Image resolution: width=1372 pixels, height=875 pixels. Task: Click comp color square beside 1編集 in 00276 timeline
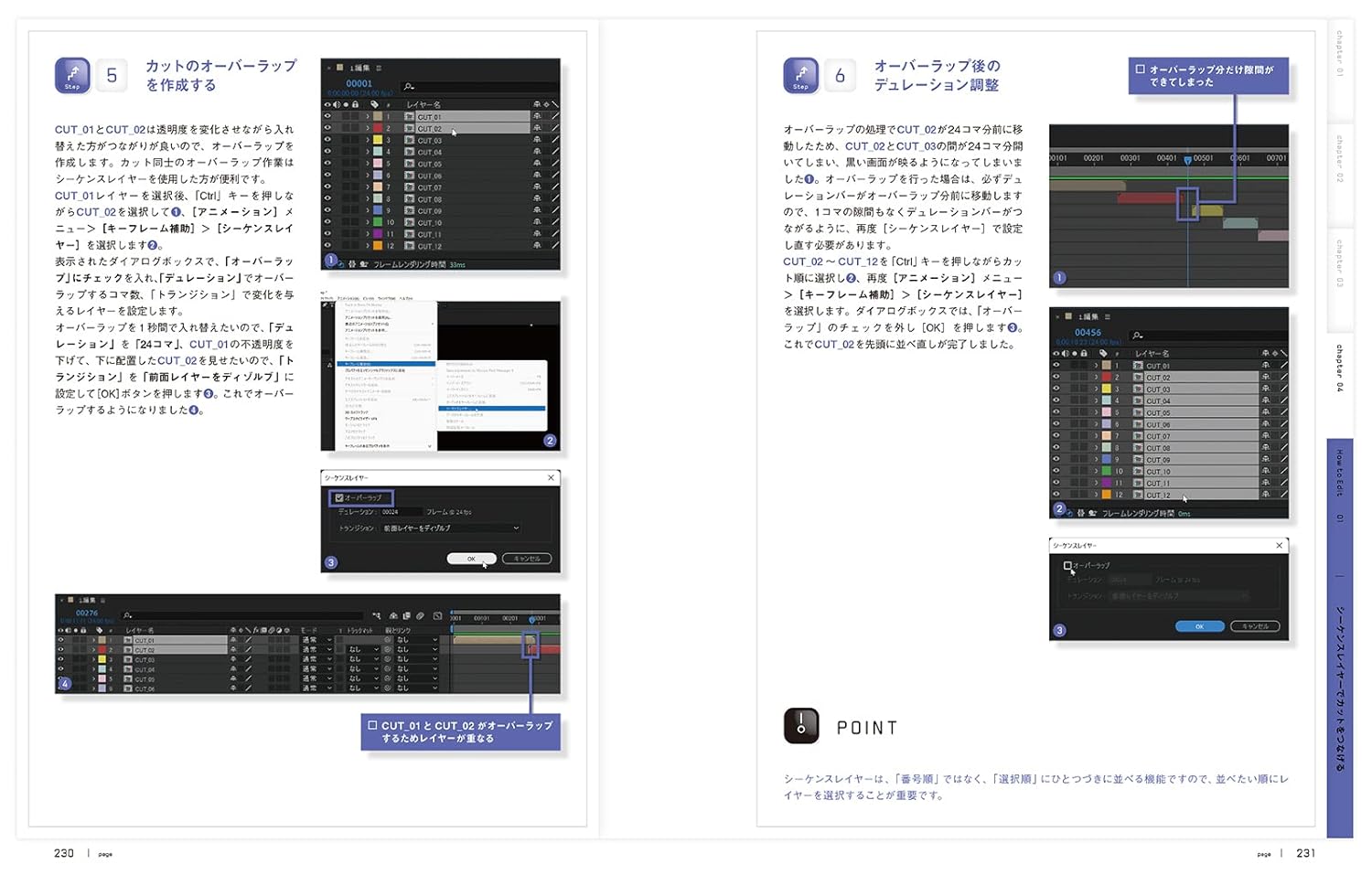coord(70,600)
